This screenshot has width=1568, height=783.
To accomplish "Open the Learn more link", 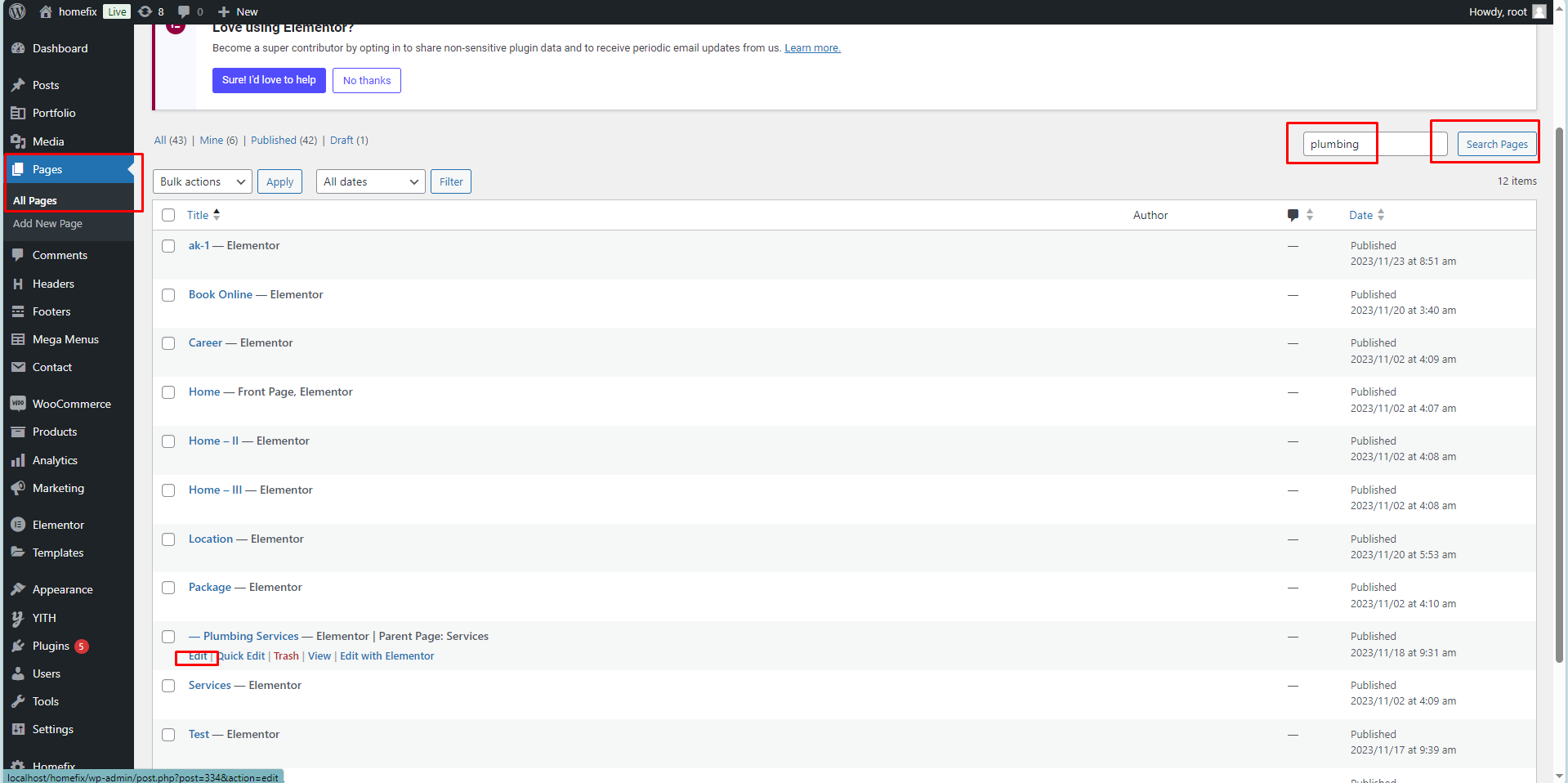I will click(812, 48).
